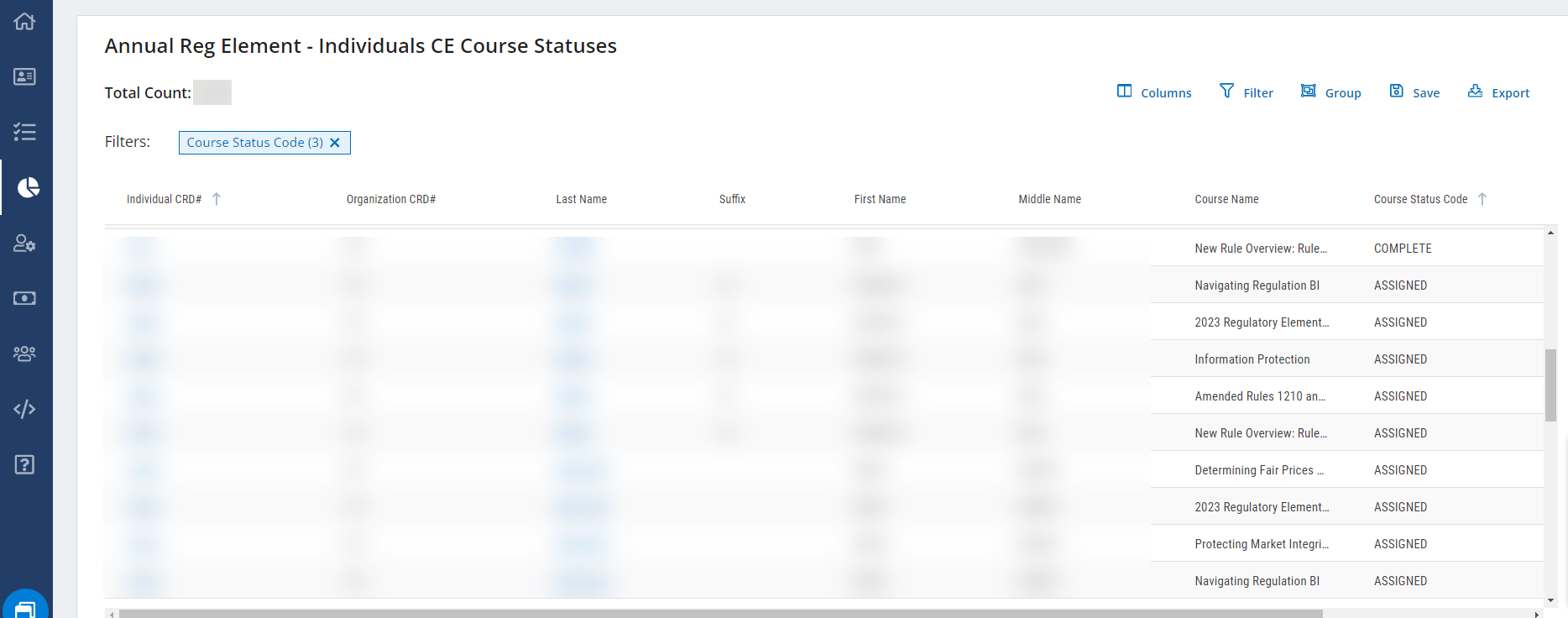Click the ID card sidebar icon
This screenshot has width=1568, height=618.
24,76
